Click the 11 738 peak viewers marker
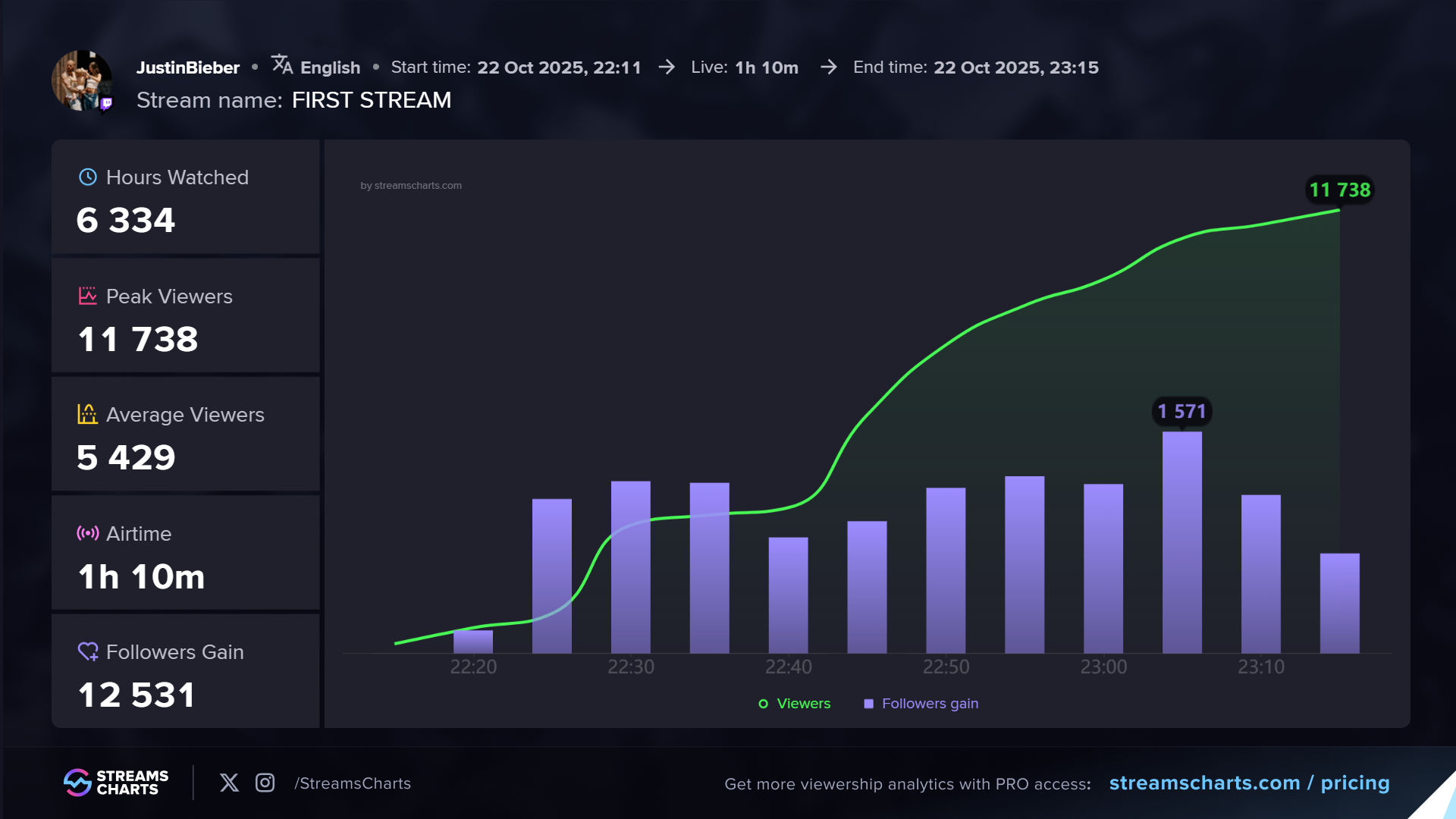The image size is (1456, 819). 1339,190
